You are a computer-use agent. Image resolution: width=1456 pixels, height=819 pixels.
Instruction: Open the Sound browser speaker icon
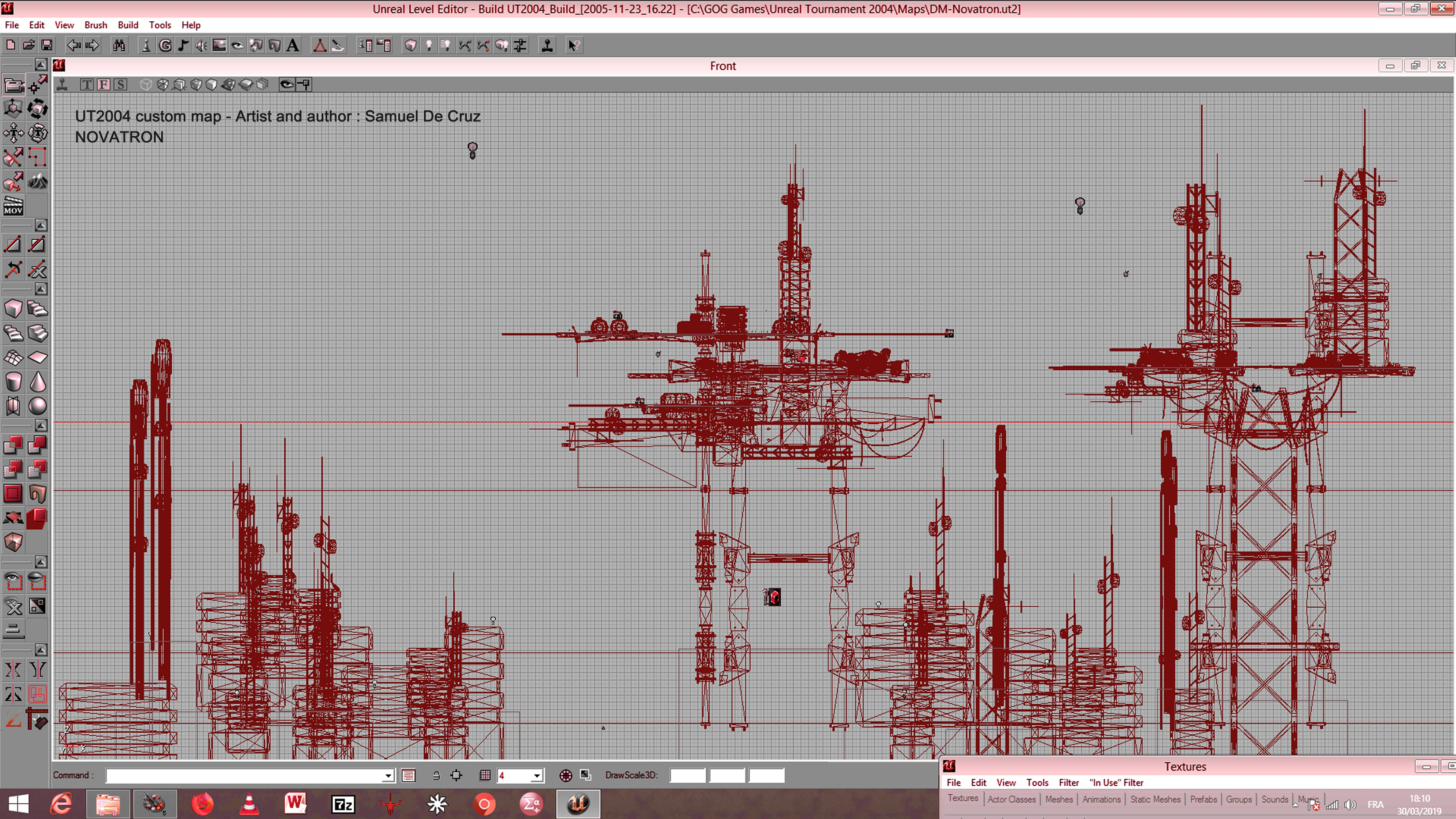click(201, 45)
